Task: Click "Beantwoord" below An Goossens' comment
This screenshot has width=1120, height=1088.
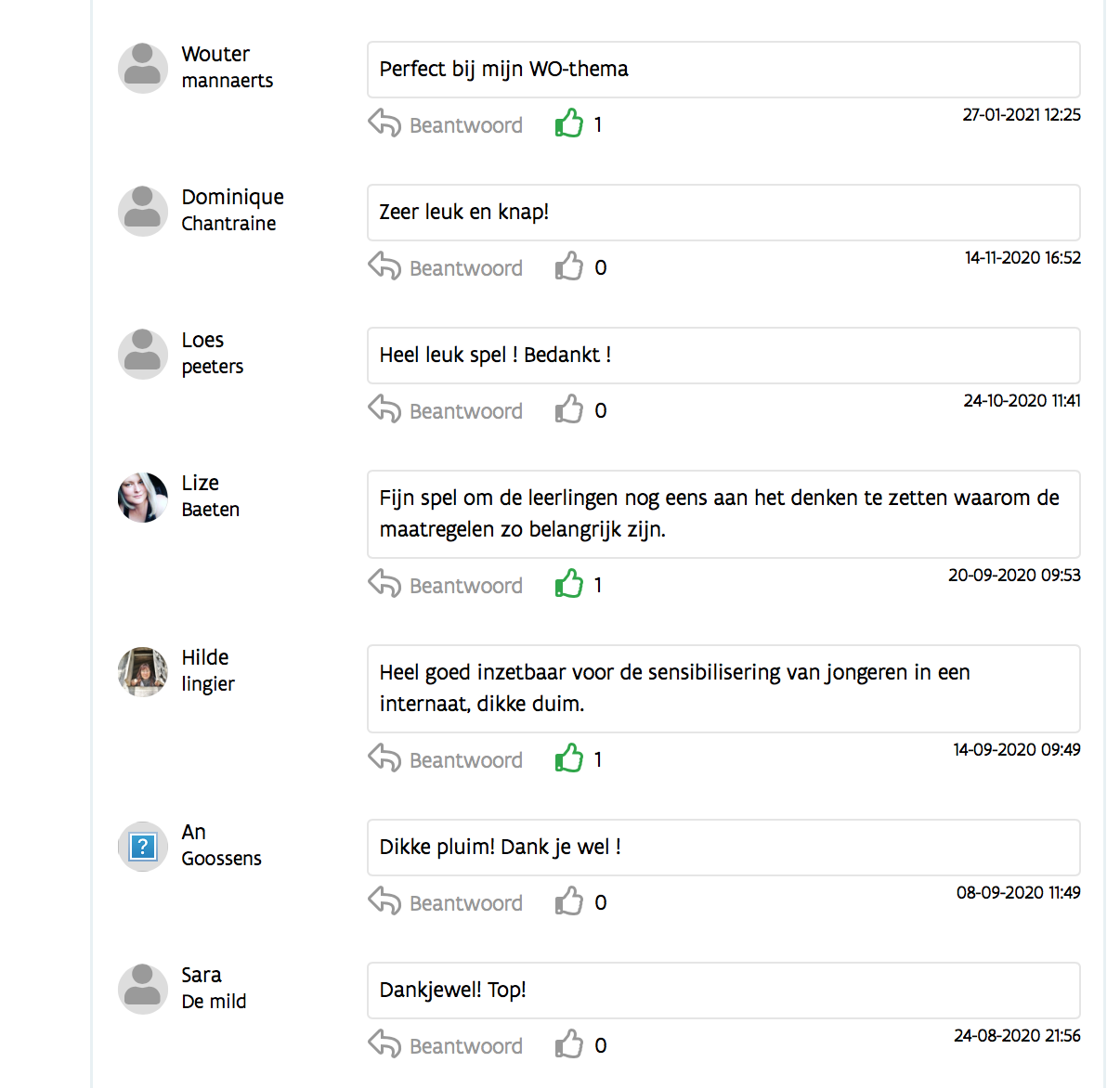Action: [x=465, y=903]
